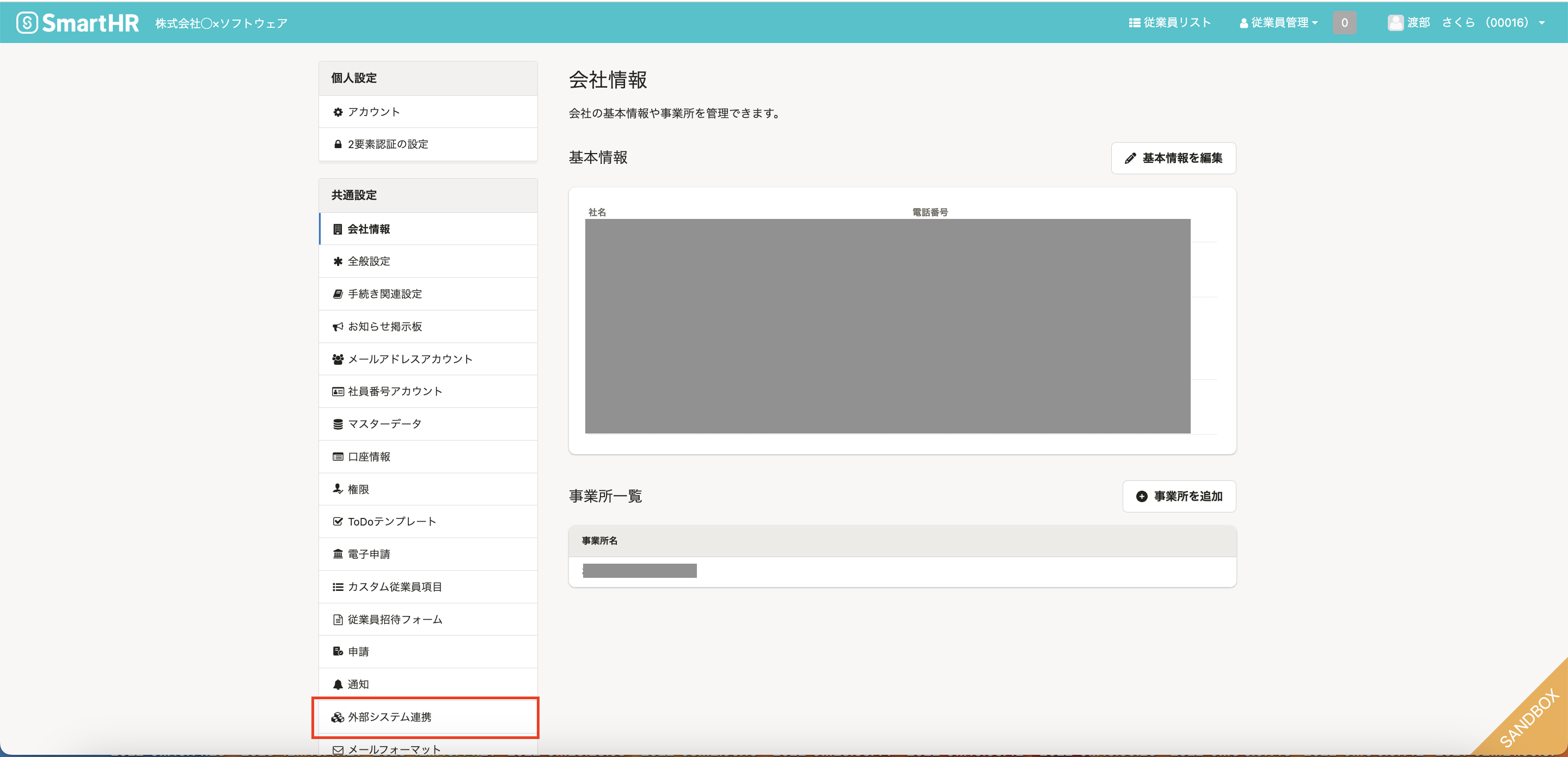Image resolution: width=1568 pixels, height=757 pixels.
Task: Click the 株式会社○×ソフトウェア company name
Action: (x=221, y=24)
